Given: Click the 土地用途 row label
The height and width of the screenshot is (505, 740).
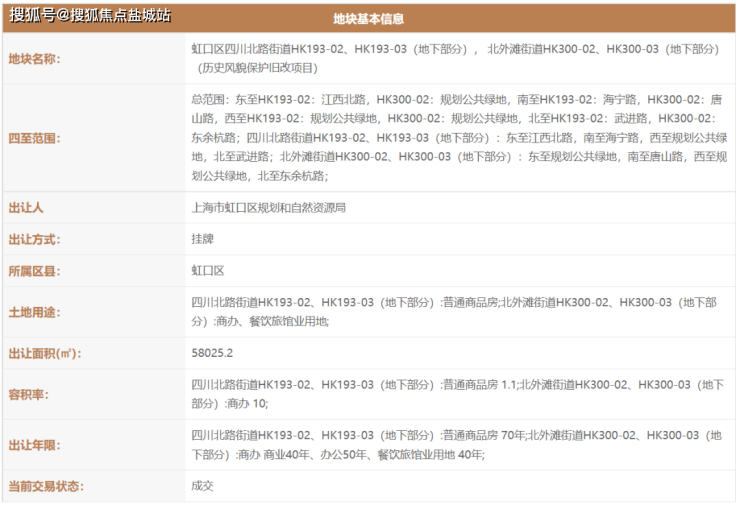Looking at the screenshot, I should pos(35,312).
